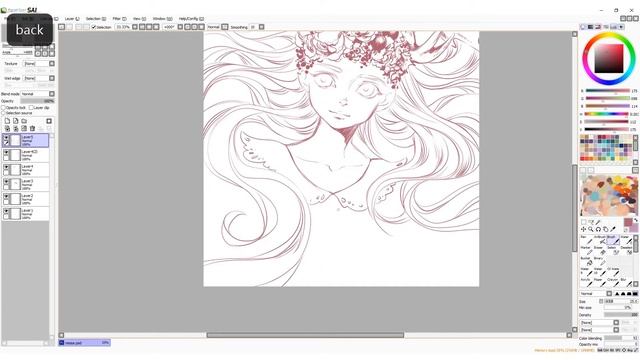640x360 pixels.
Task: Open the Window menu
Action: point(162,19)
